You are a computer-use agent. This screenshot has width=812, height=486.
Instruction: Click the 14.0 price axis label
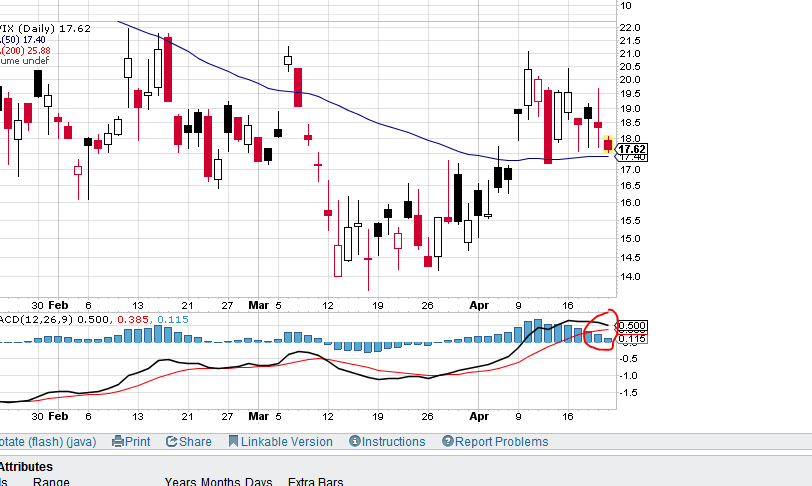(630, 277)
